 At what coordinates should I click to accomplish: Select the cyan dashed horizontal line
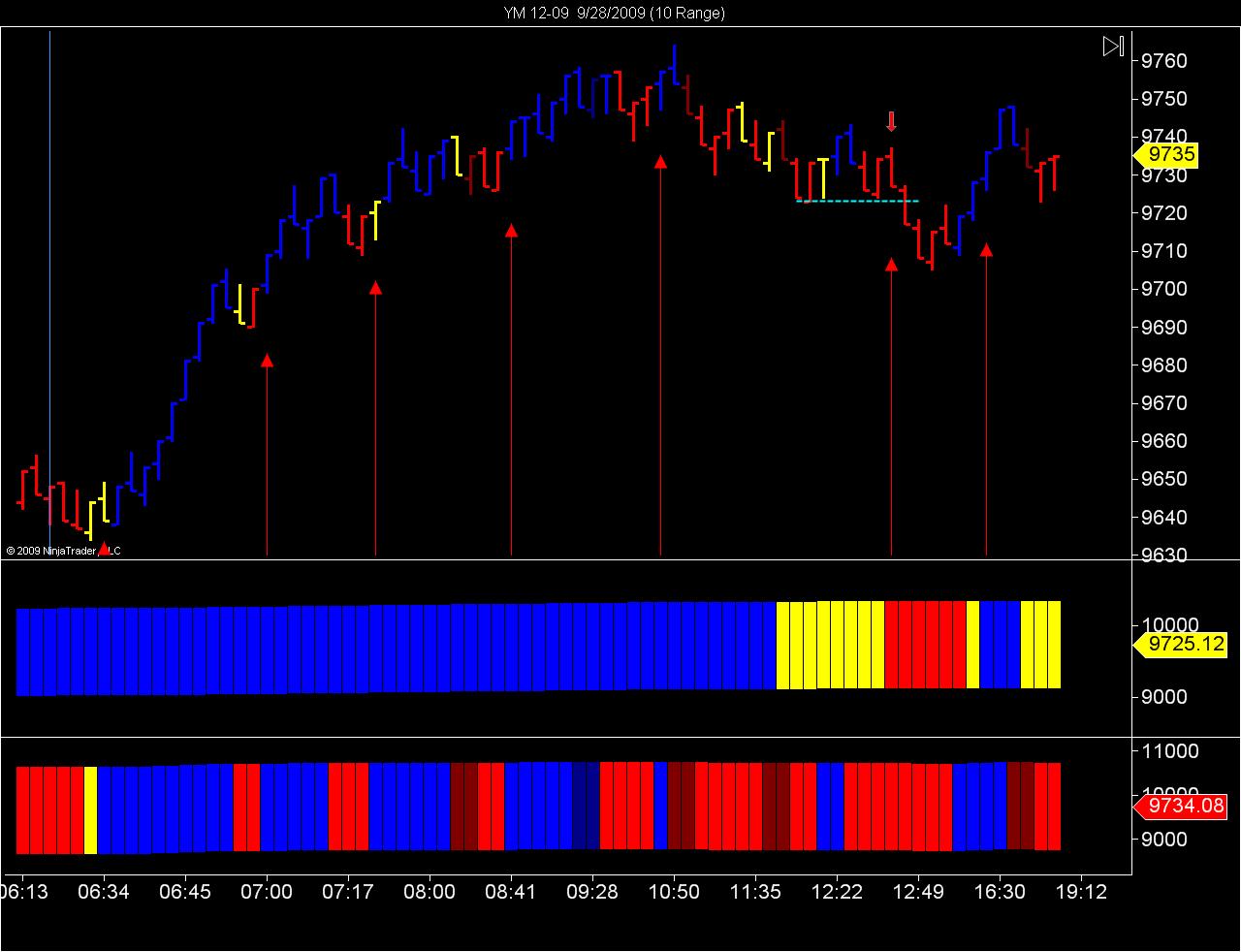pyautogui.click(x=857, y=202)
